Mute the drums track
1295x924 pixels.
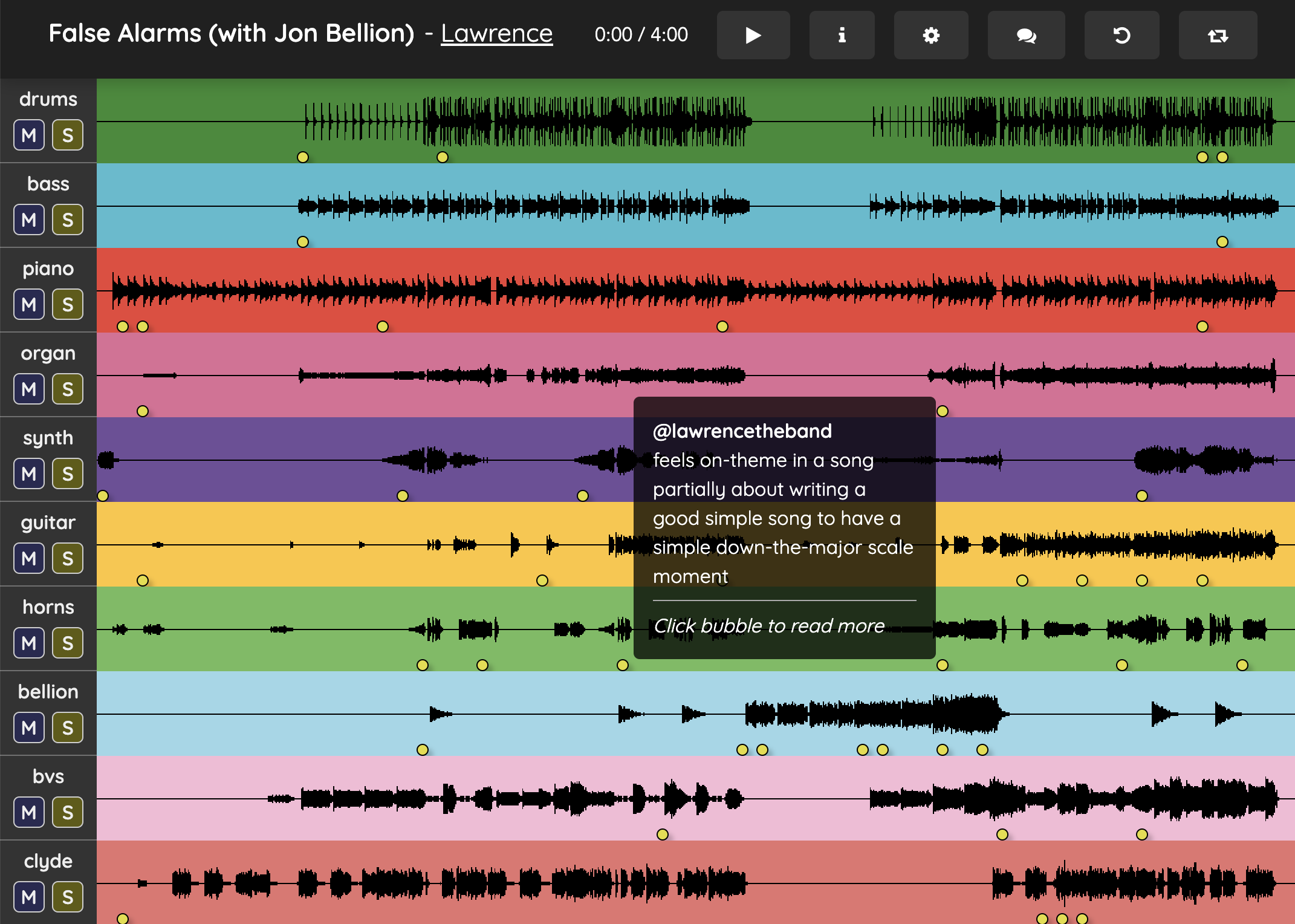point(29,135)
